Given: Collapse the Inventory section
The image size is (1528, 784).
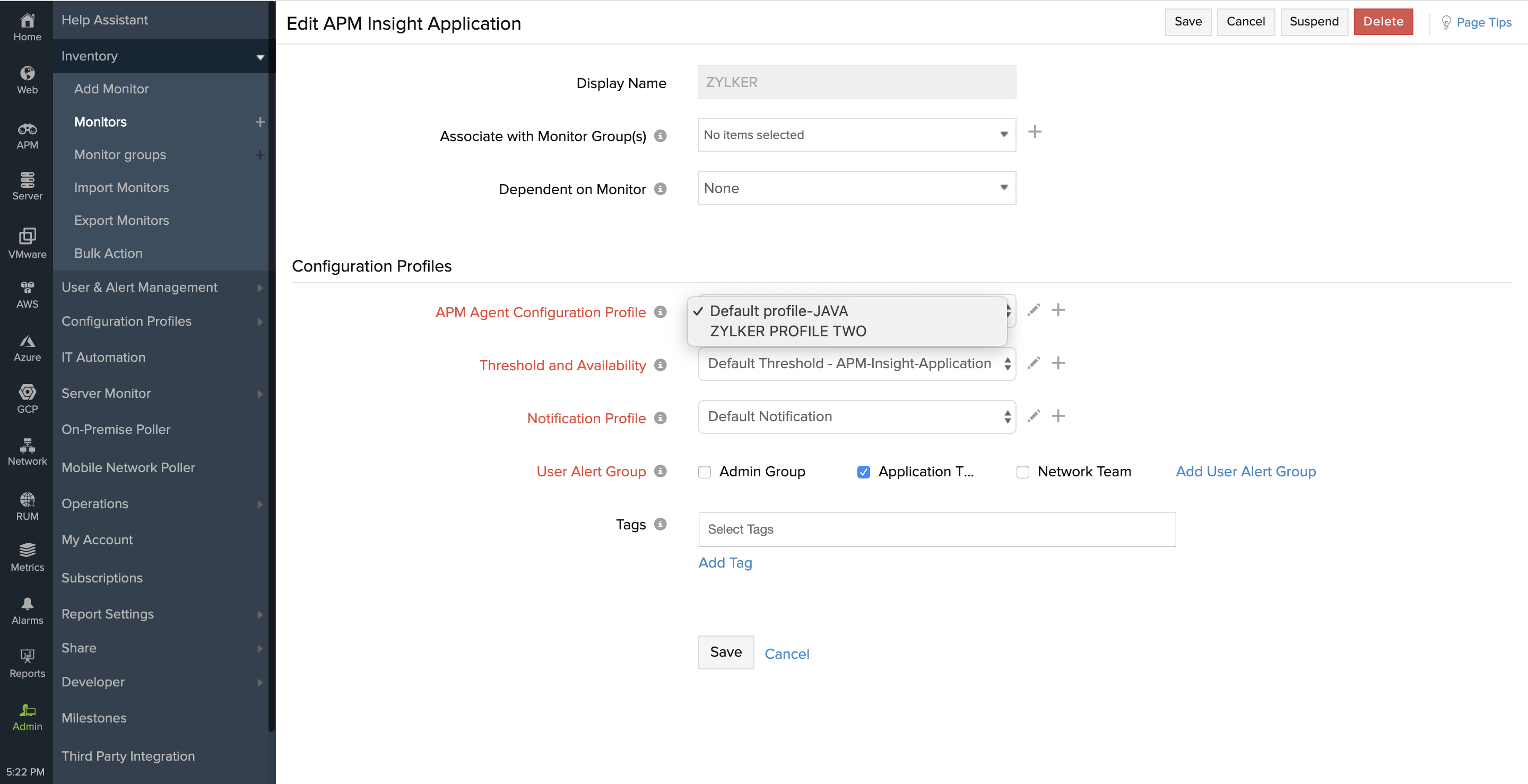Looking at the screenshot, I should [x=260, y=56].
